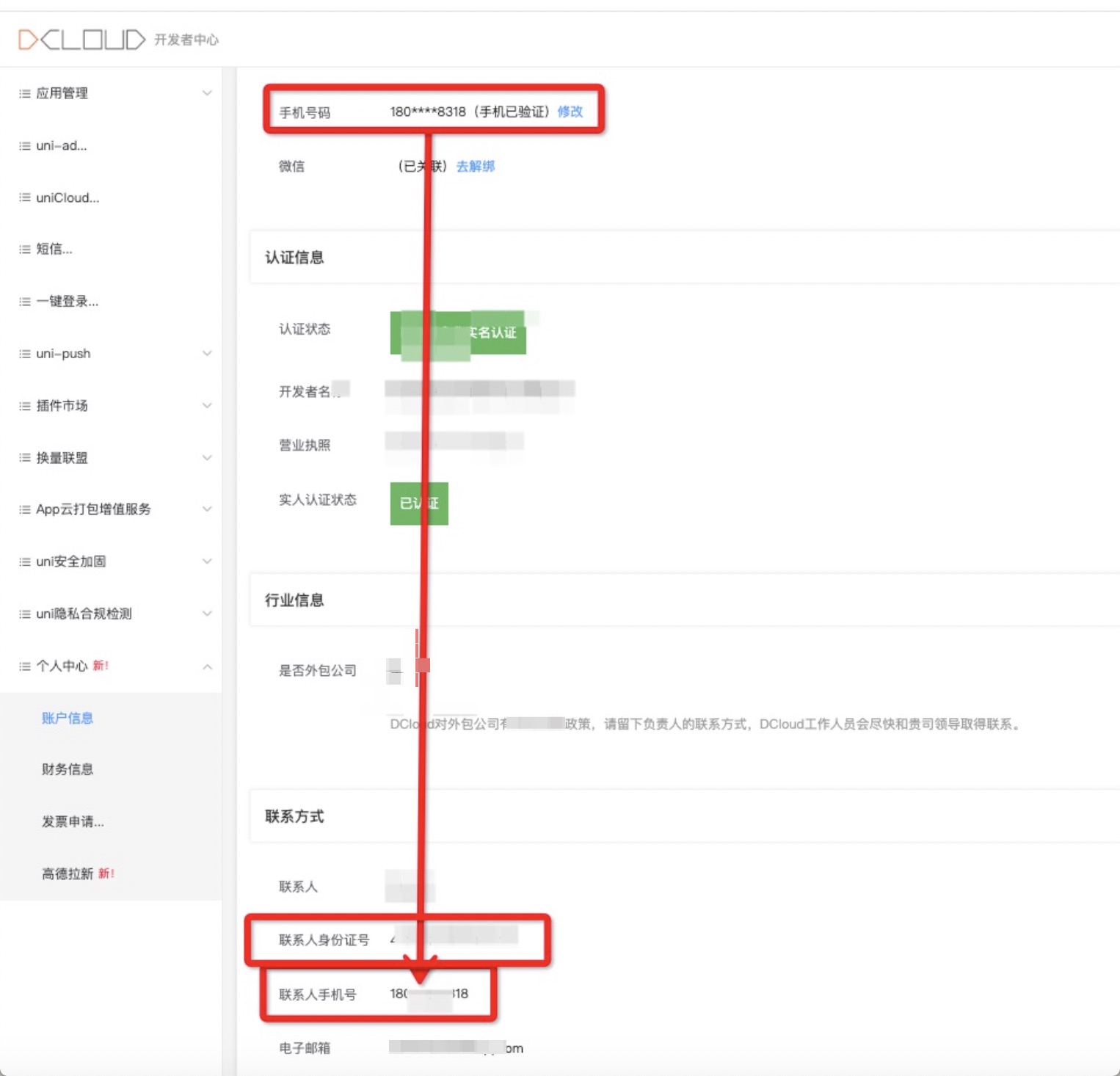Click list icon beside 短信
Image resolution: width=1120 pixels, height=1076 pixels.
pyautogui.click(x=25, y=250)
